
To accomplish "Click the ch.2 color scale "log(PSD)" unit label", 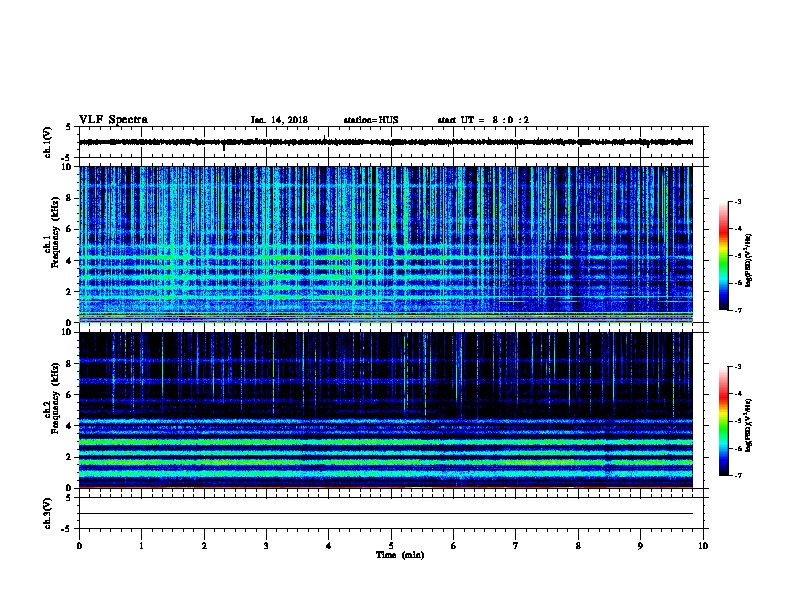I will [x=749, y=425].
